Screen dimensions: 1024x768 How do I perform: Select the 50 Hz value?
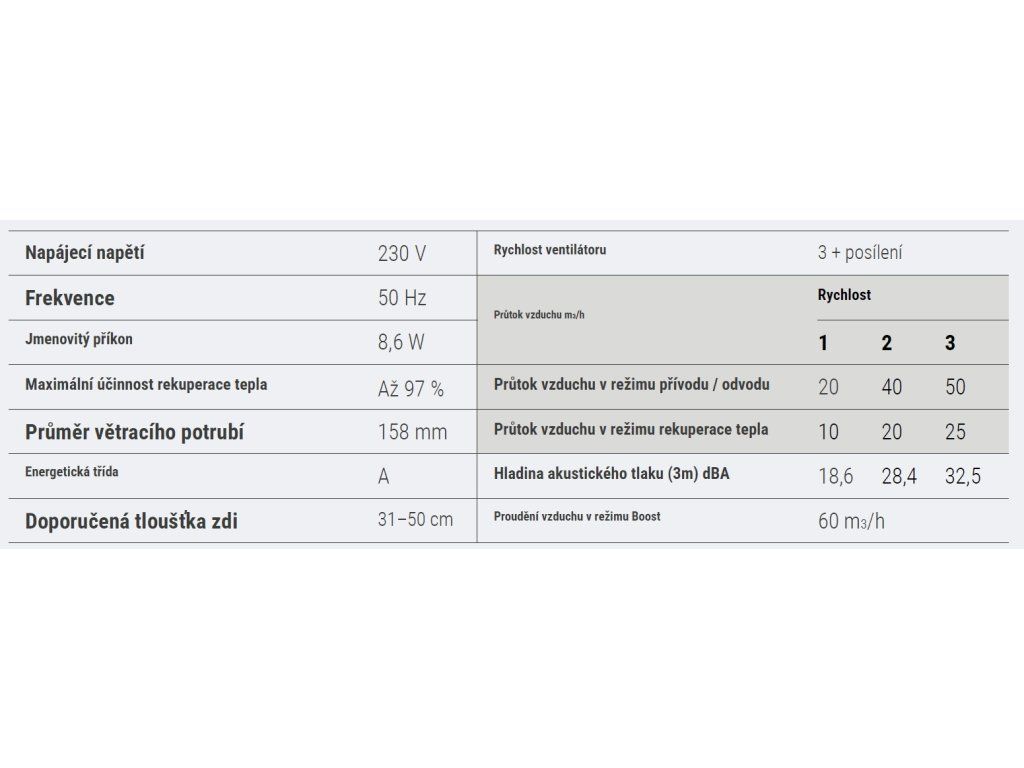click(x=401, y=298)
